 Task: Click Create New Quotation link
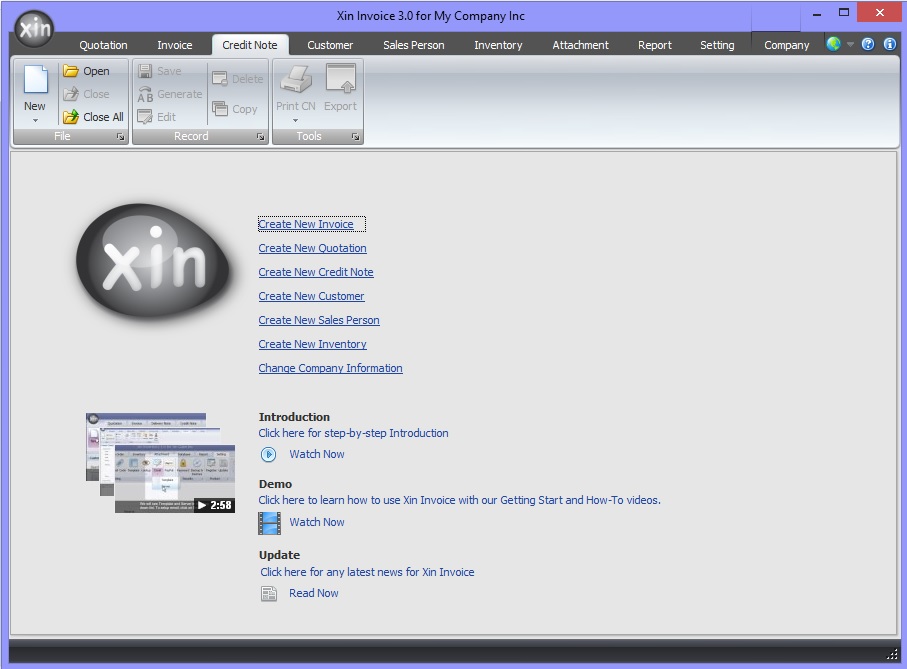(312, 248)
